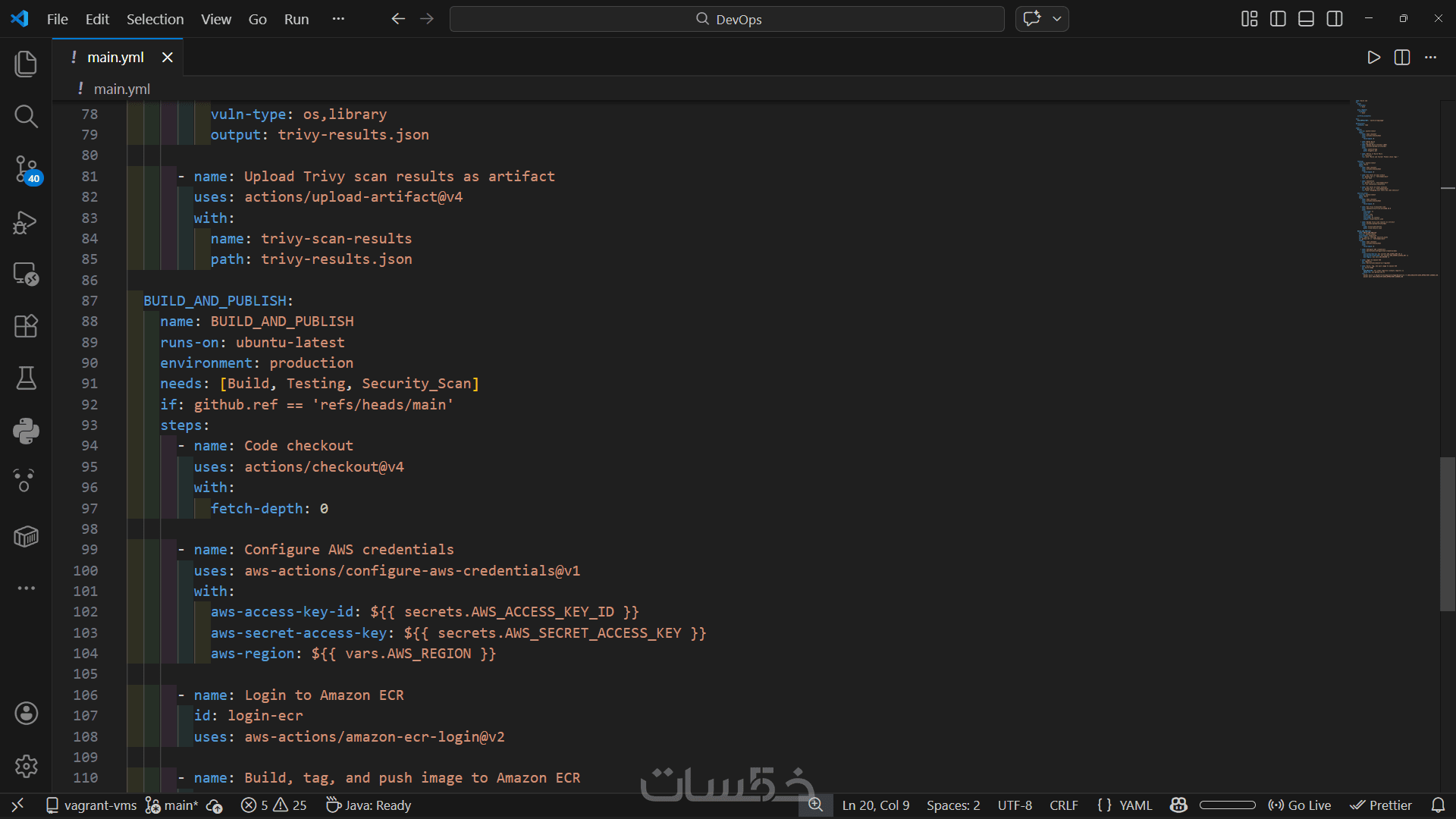Click the YAML language mode button
Screen dimensions: 1456x819
[x=1125, y=805]
